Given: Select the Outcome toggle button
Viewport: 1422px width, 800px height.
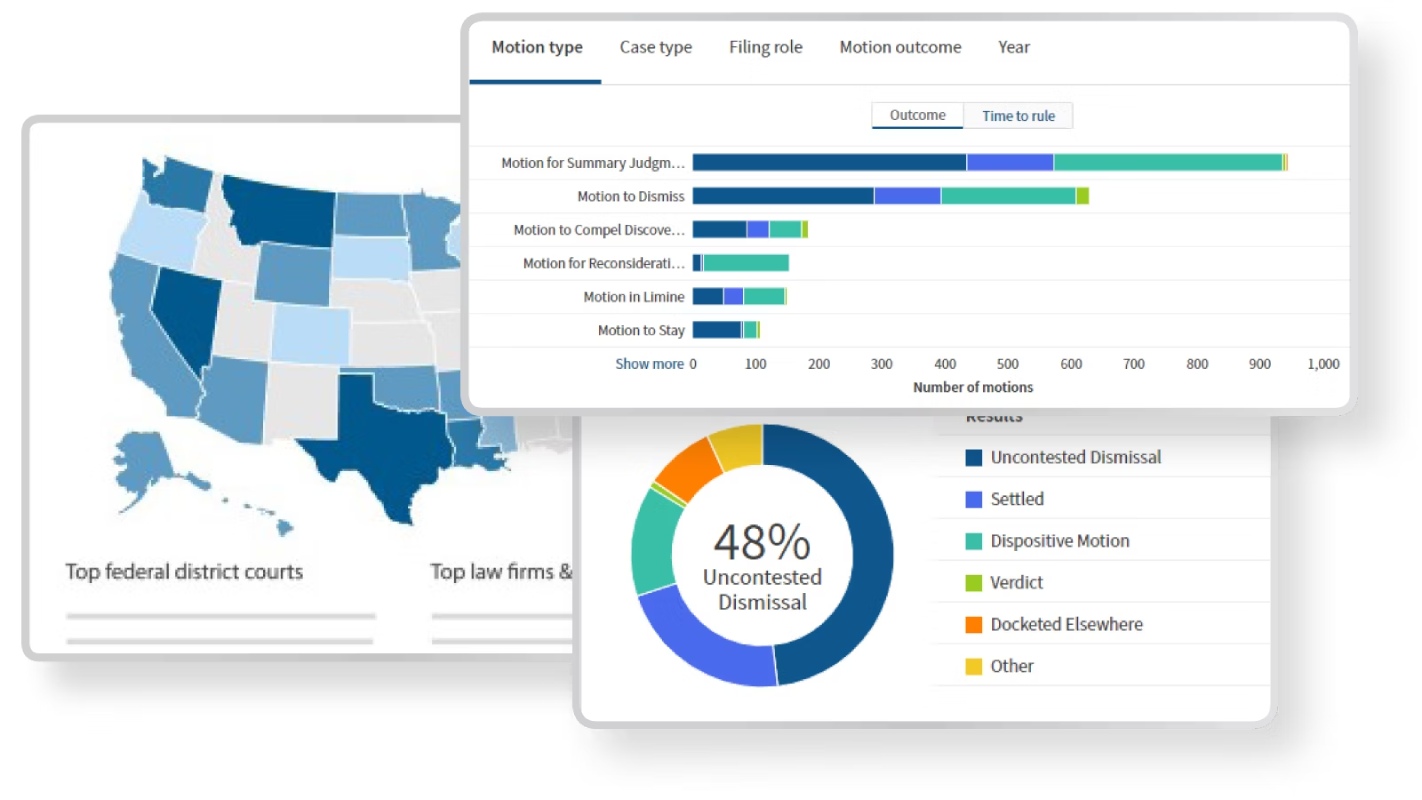Looking at the screenshot, I should click(917, 115).
